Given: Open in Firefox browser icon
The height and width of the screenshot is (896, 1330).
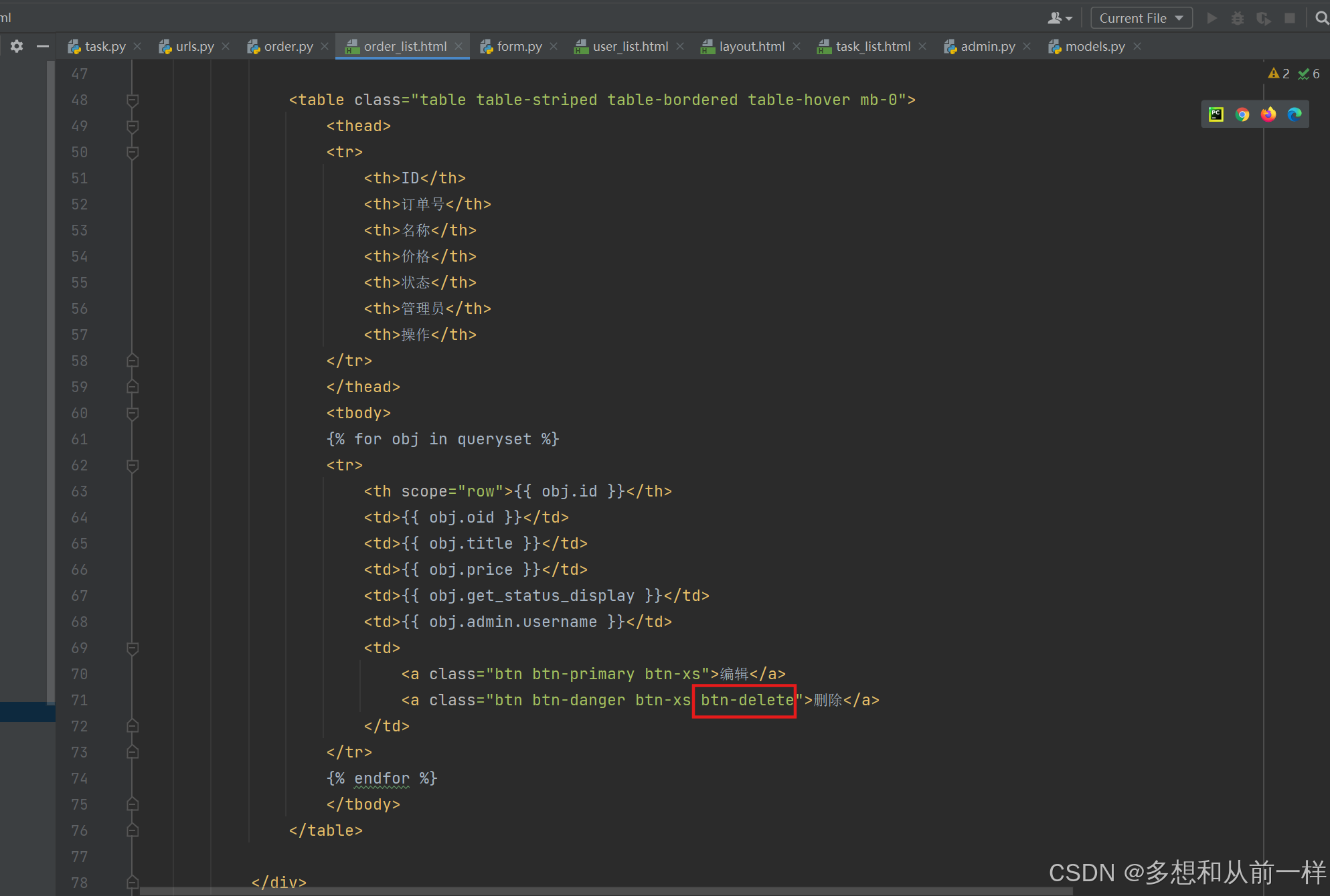Looking at the screenshot, I should click(x=1268, y=114).
